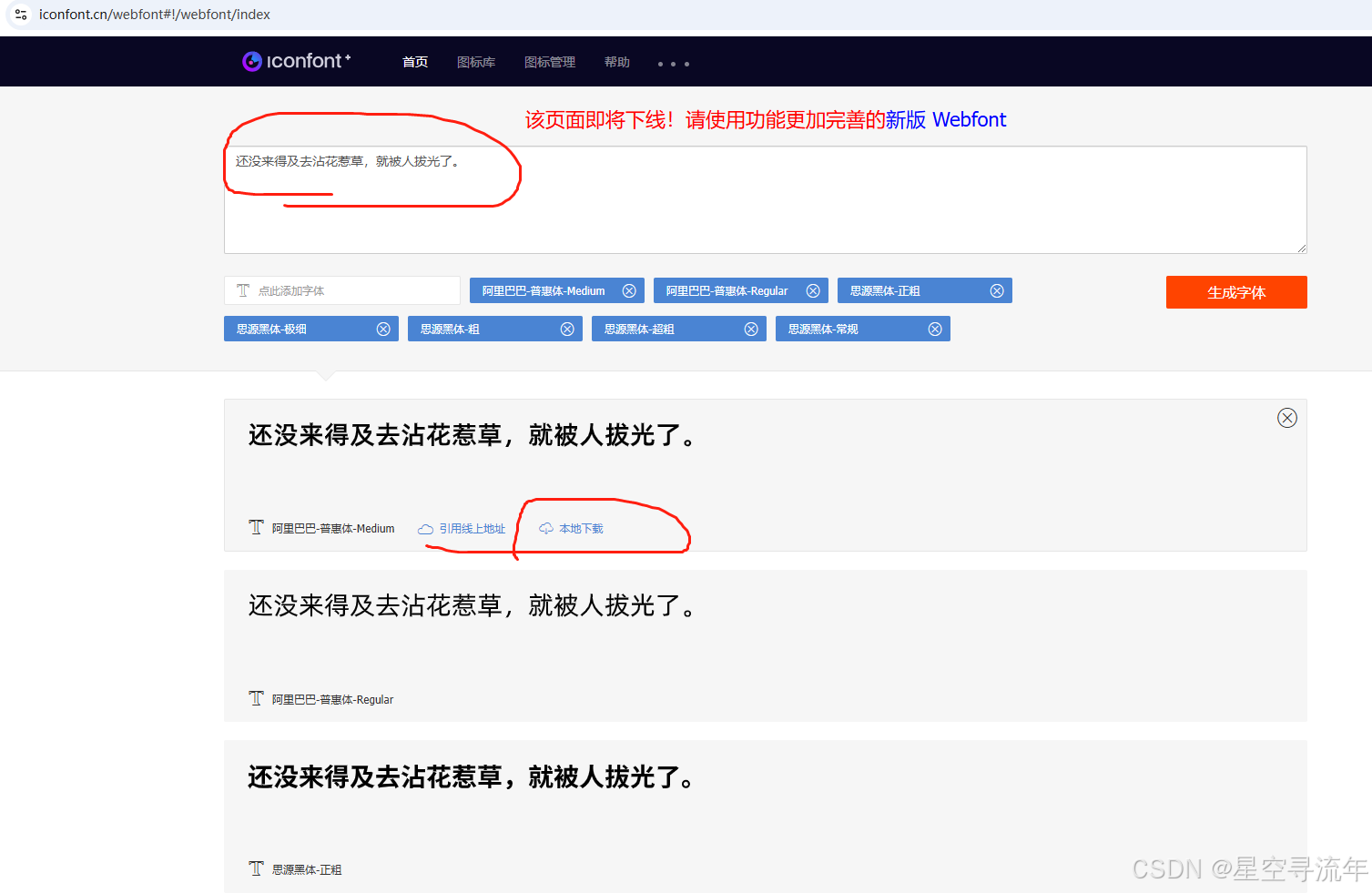Open the 图标管理 nav item
Screen dimensions: 1372x893
(550, 62)
